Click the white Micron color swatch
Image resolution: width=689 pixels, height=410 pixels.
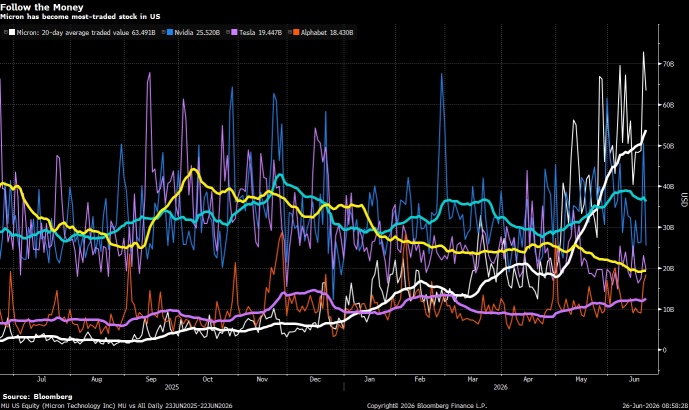tap(12, 32)
